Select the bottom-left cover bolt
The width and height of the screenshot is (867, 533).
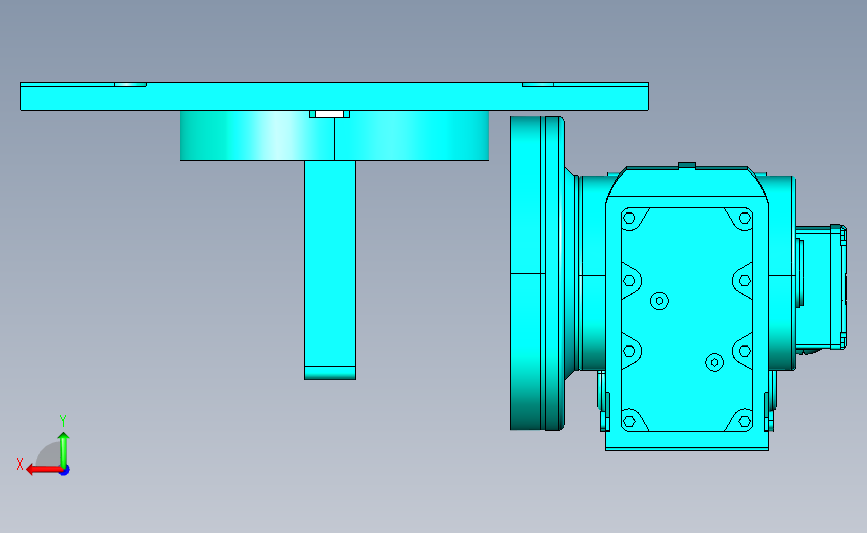(x=629, y=422)
